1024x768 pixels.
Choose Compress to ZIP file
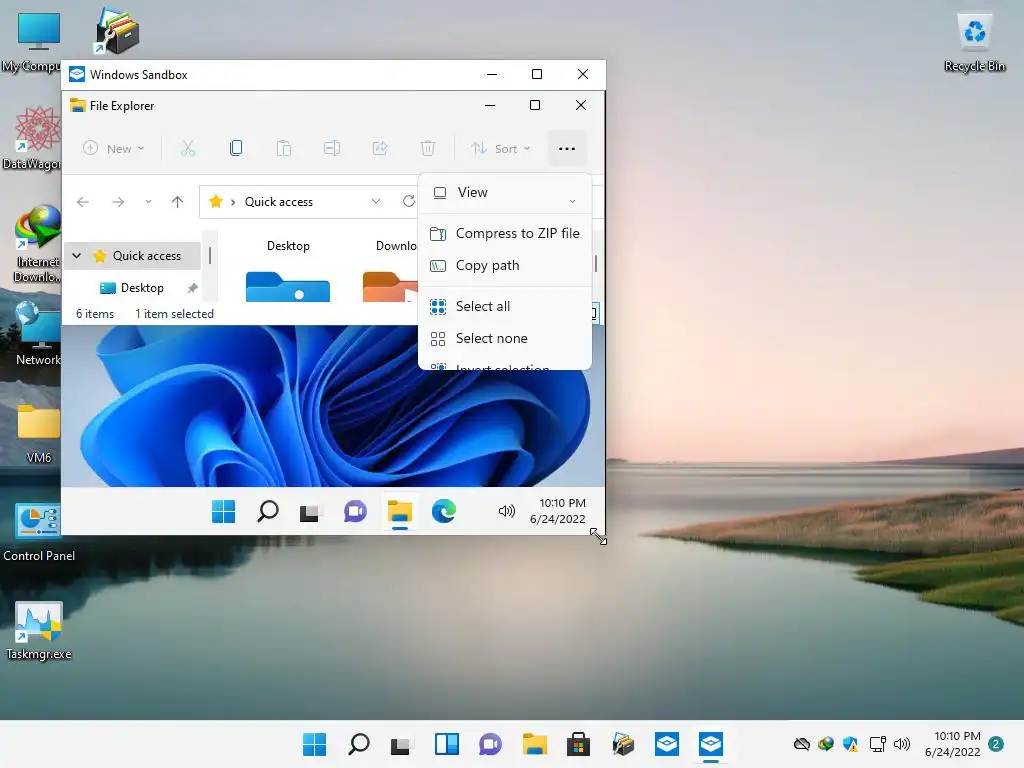click(x=505, y=233)
